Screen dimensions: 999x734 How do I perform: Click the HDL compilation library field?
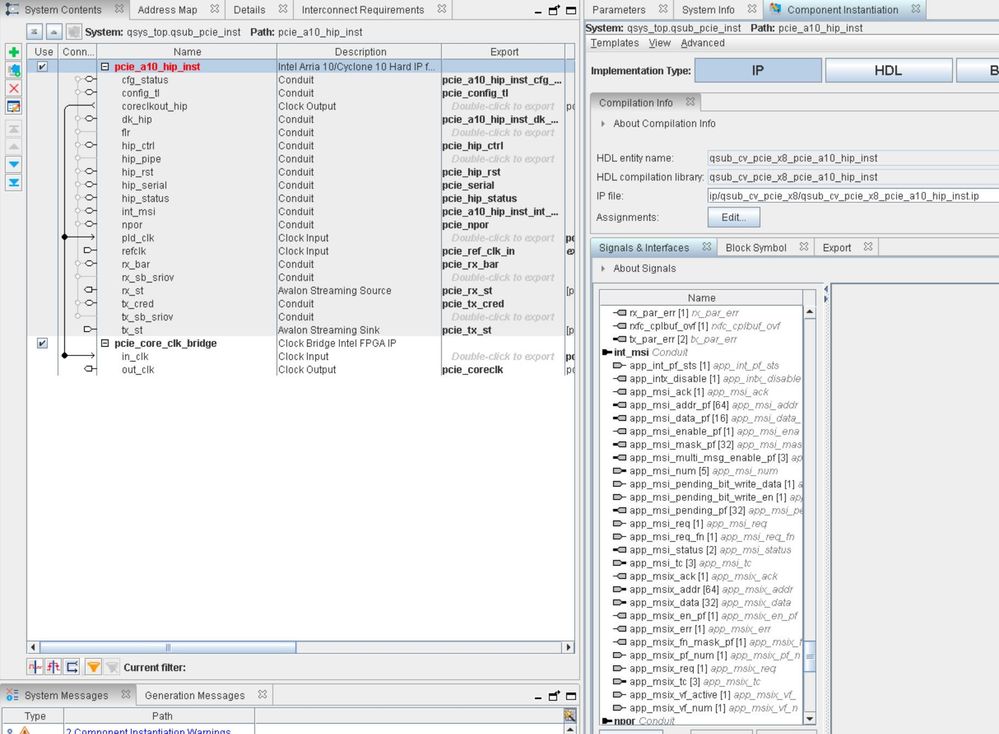coord(853,176)
